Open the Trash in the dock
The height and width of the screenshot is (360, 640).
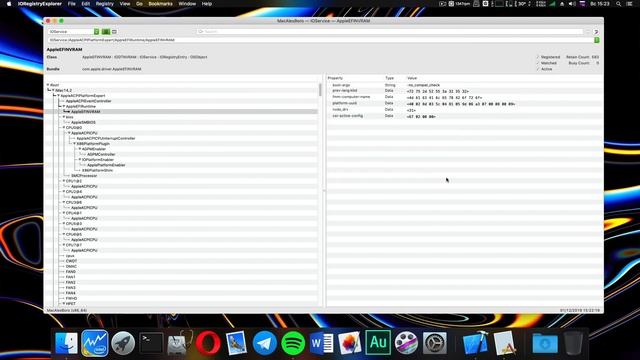573,343
